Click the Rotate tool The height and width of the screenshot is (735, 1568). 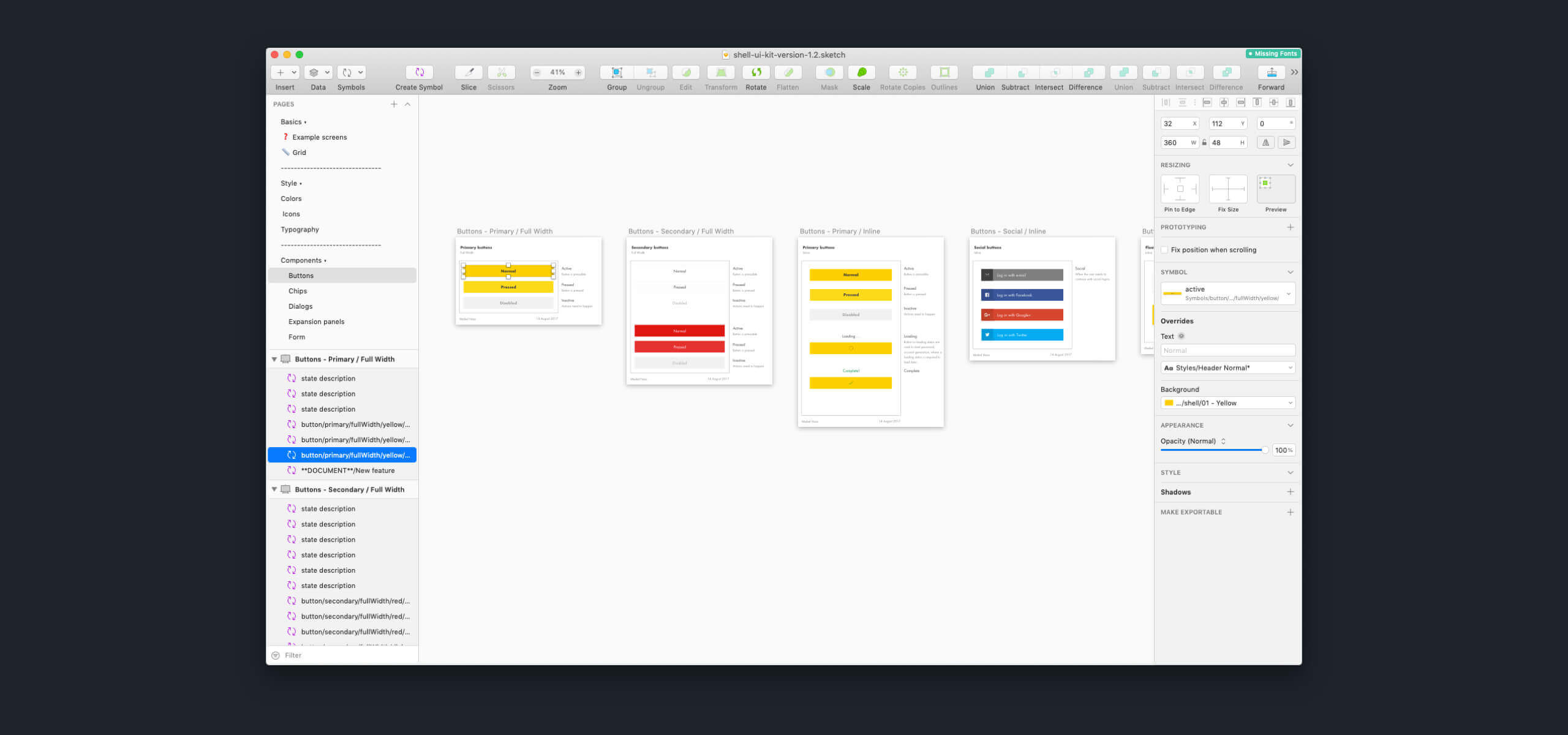pos(756,72)
